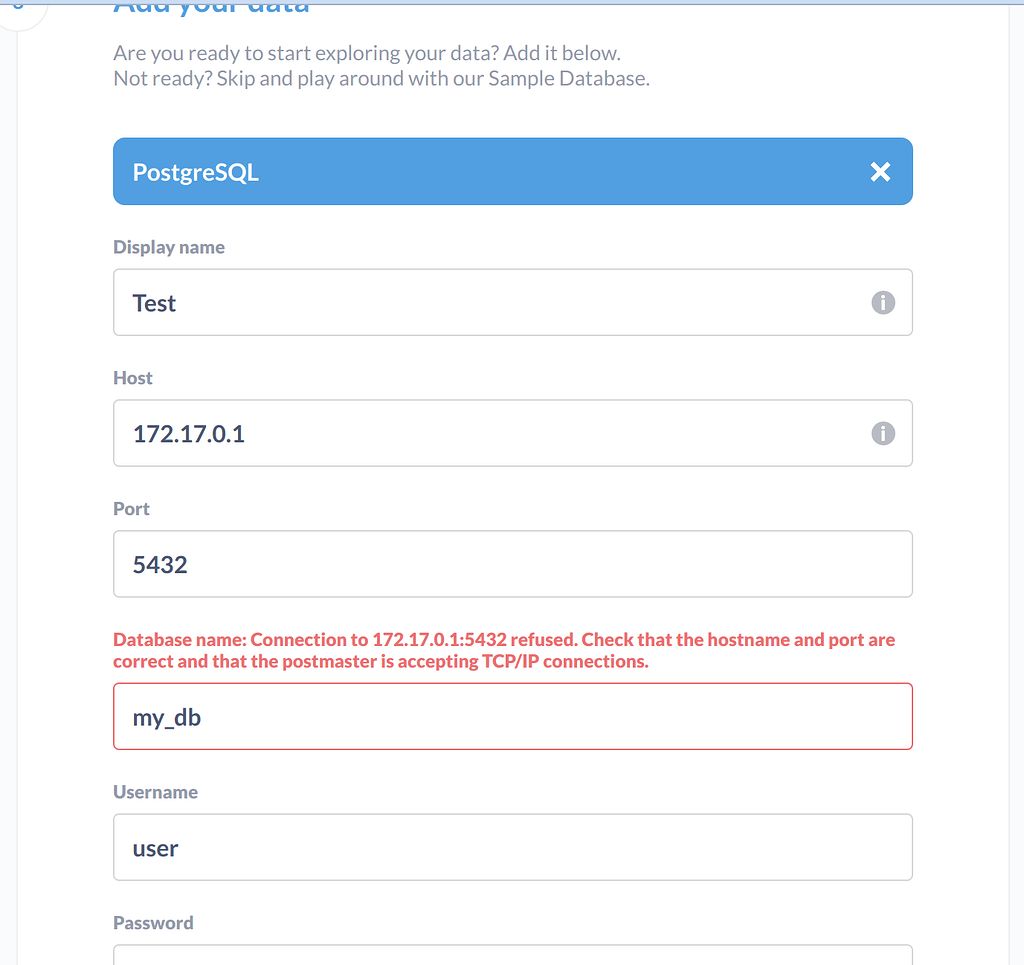1024x965 pixels.
Task: Click the Password label text
Action: tap(153, 922)
